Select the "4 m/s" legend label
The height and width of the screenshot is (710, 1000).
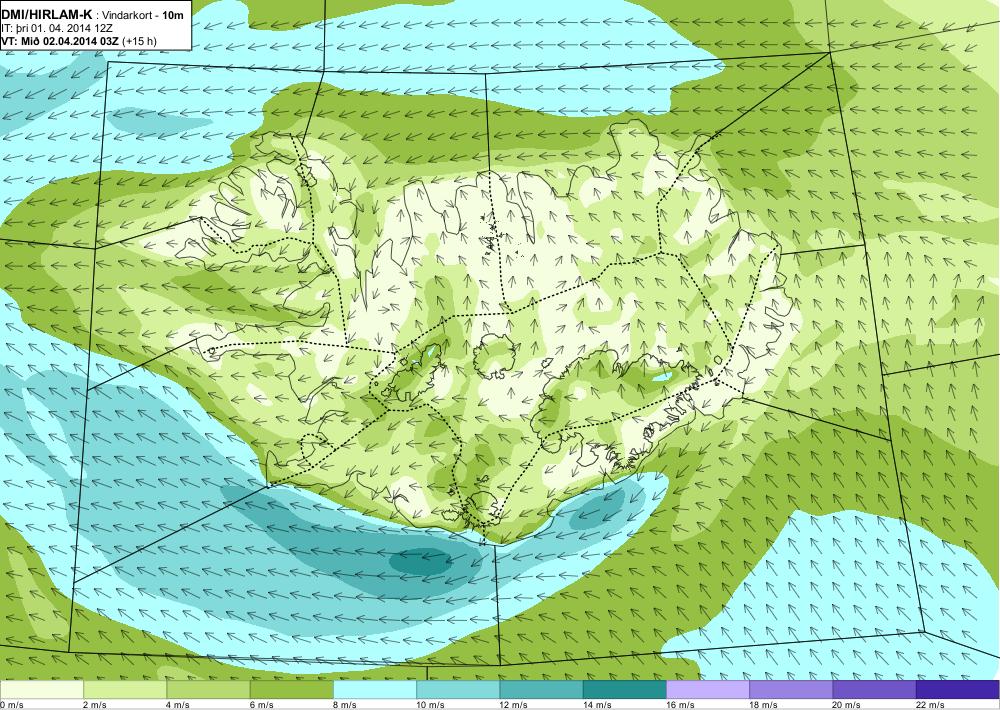tap(178, 704)
